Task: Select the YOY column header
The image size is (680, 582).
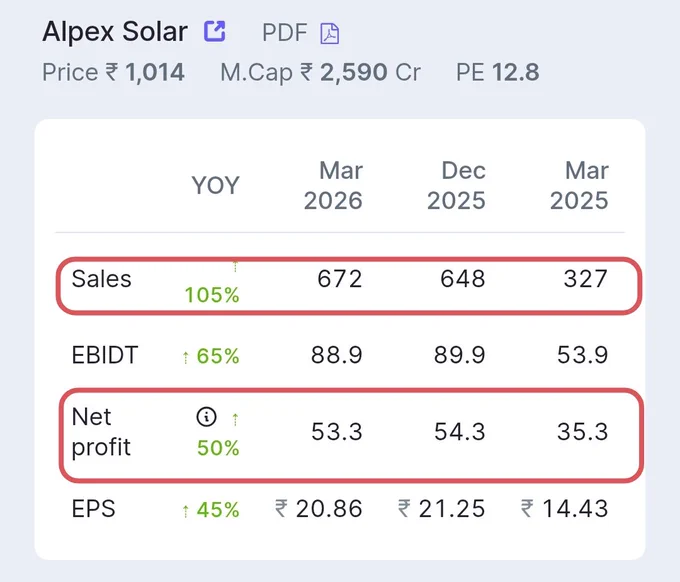Action: coord(216,186)
